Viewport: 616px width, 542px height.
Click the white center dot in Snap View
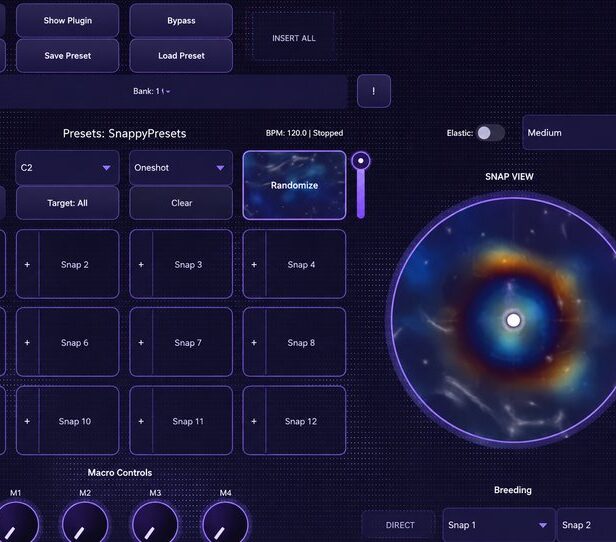513,320
